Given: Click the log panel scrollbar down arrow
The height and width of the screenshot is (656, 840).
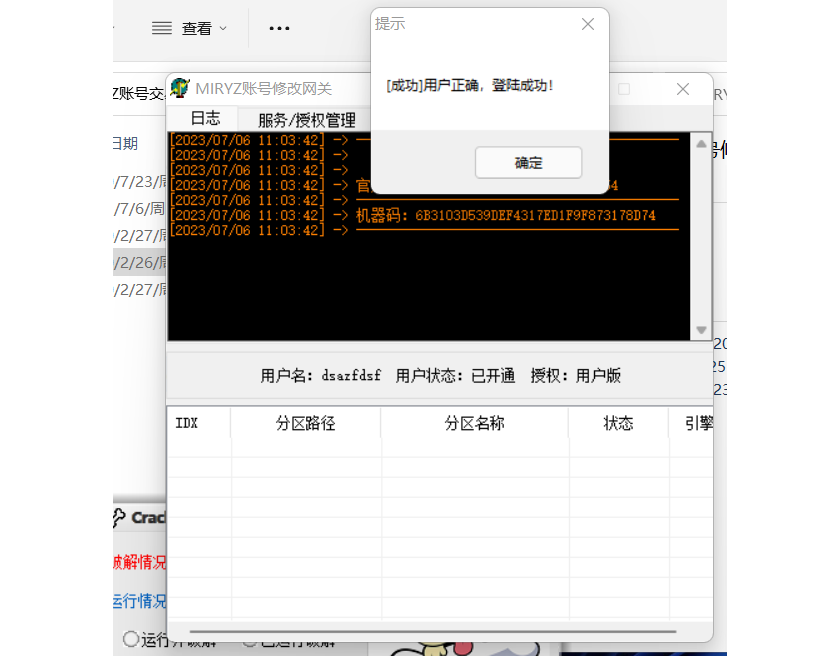Looking at the screenshot, I should (x=701, y=331).
